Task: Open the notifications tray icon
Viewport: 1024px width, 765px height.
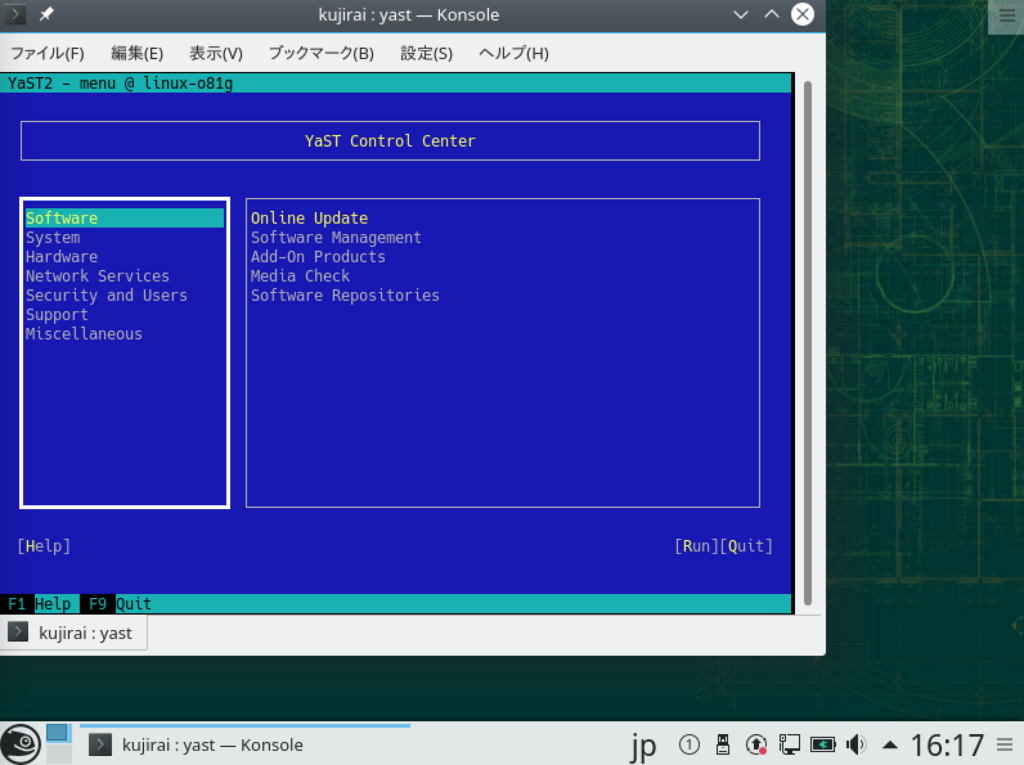Action: pyautogui.click(x=689, y=745)
